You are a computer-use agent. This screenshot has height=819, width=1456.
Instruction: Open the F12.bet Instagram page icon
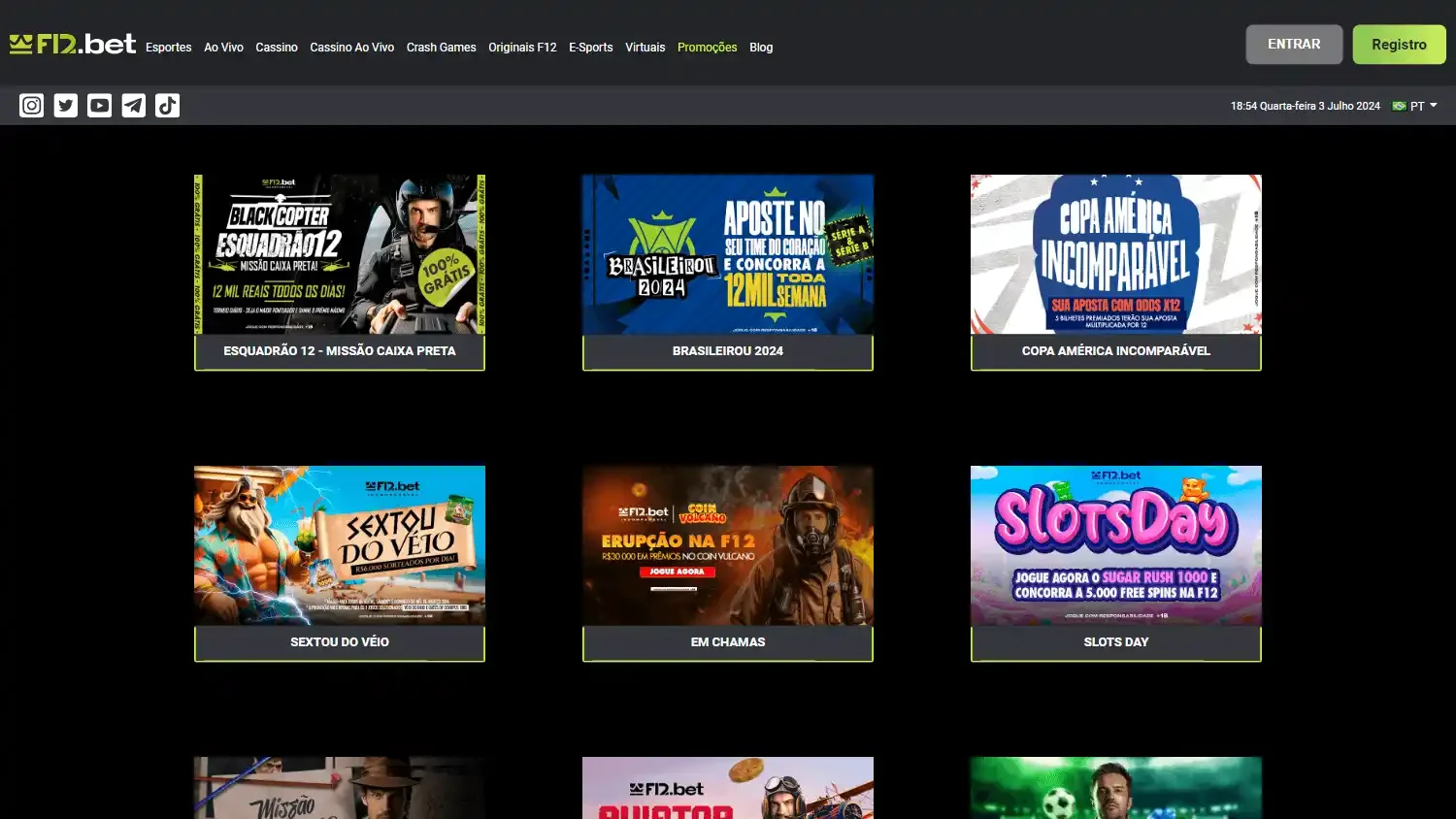[32, 105]
